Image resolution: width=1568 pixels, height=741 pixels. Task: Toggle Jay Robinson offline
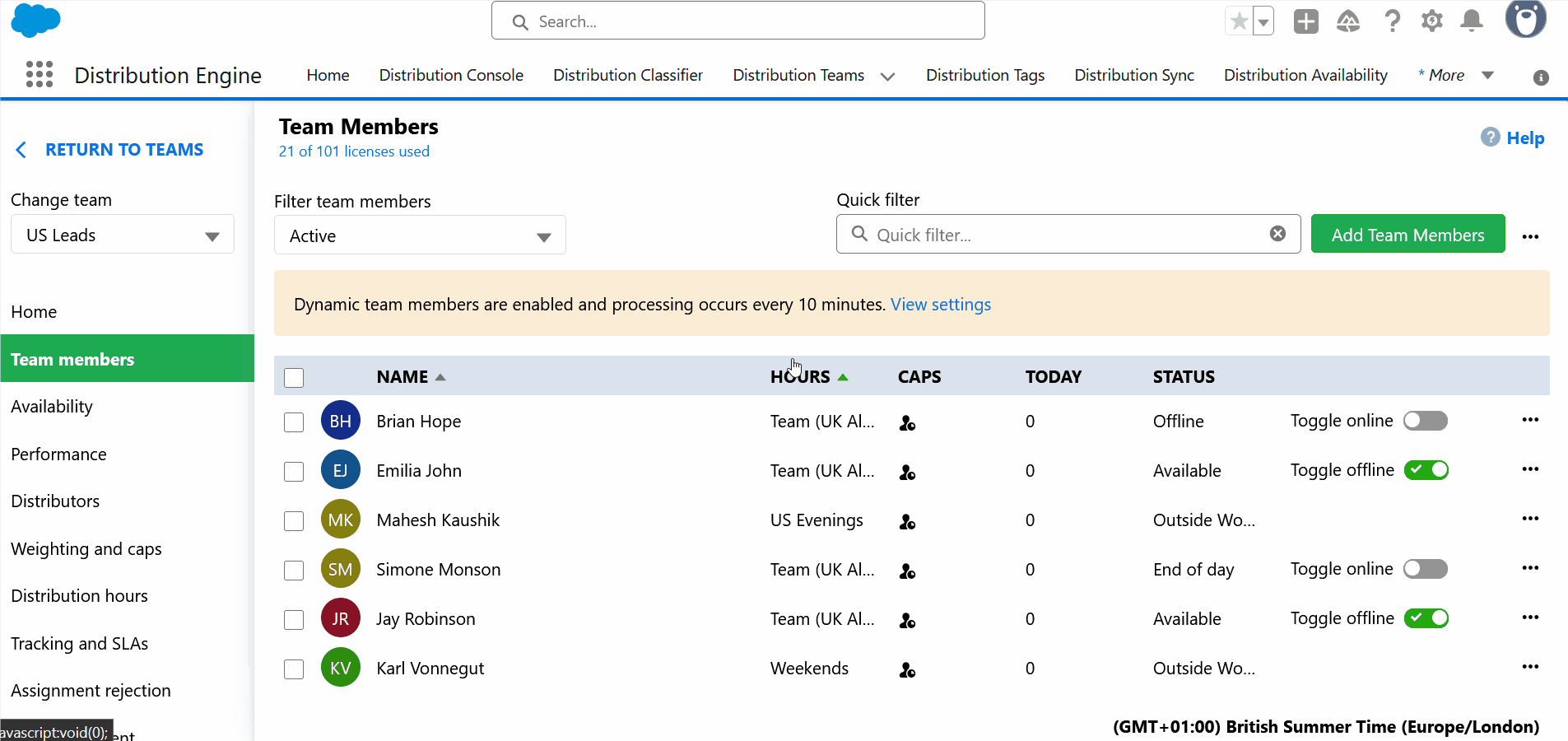1426,618
